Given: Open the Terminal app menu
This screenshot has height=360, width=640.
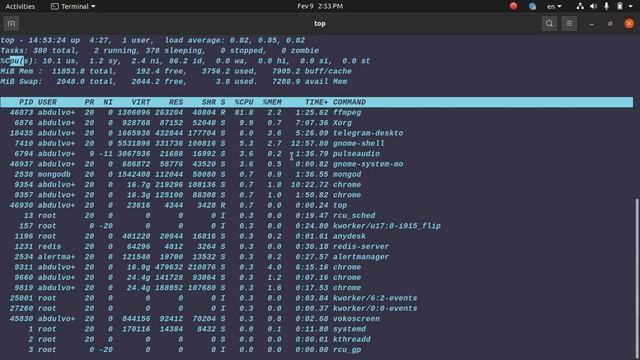Looking at the screenshot, I should pyautogui.click(x=73, y=6).
